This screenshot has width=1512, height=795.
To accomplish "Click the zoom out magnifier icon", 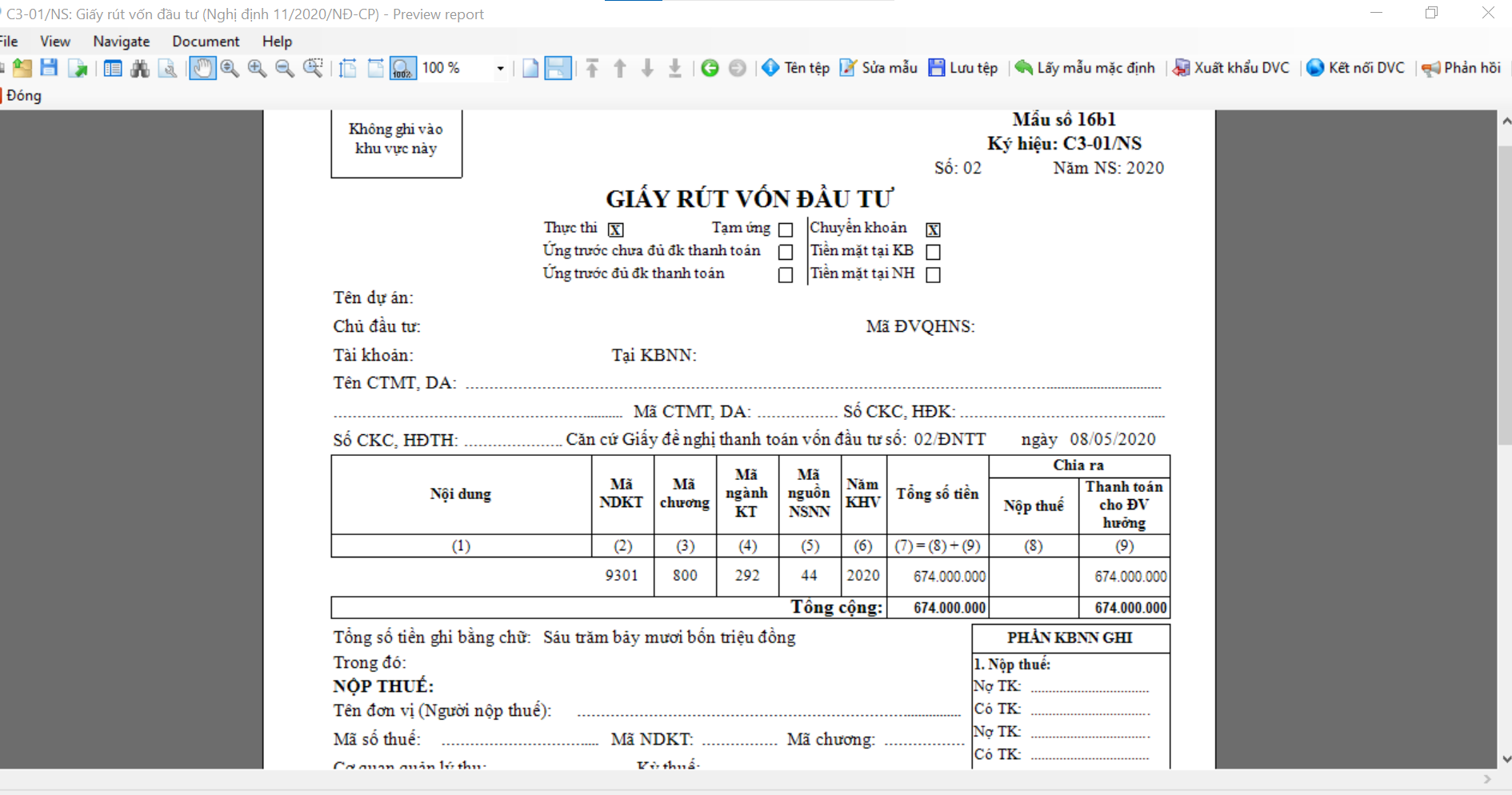I will coord(284,69).
